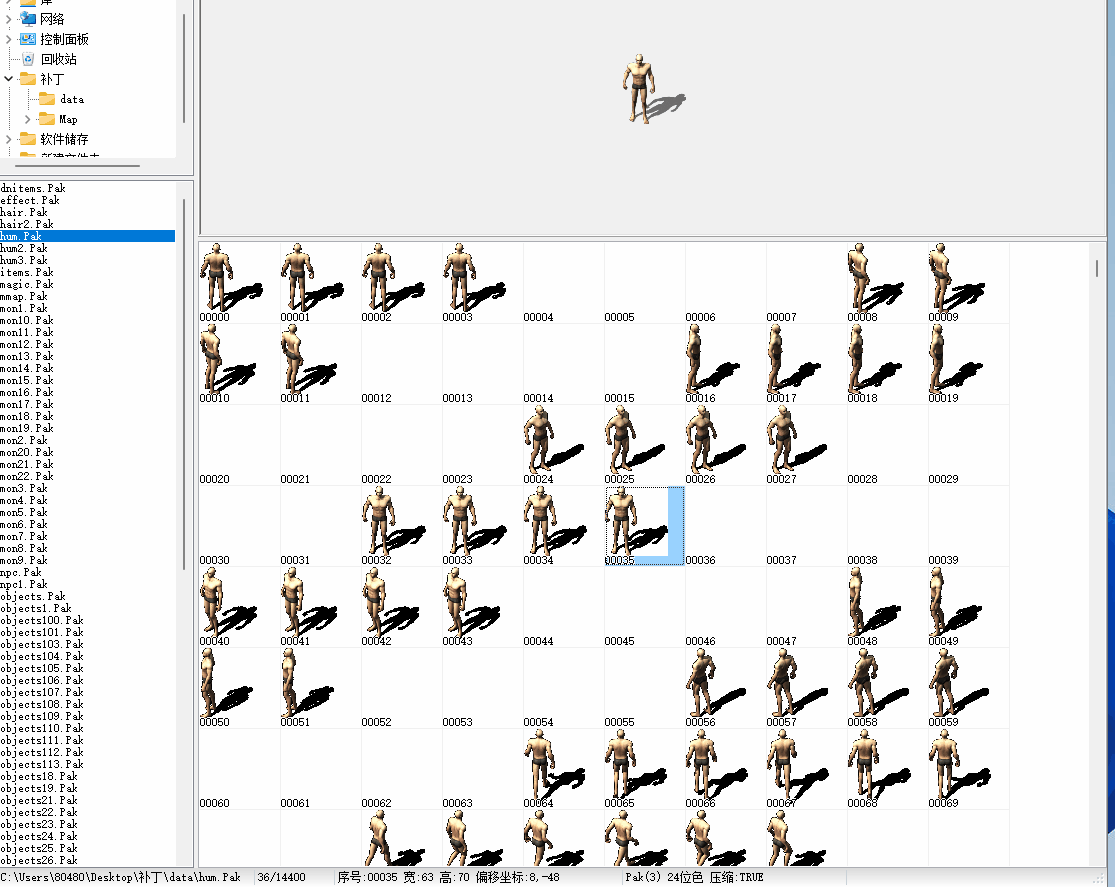
Task: Click the selected hum.Pak entry
Action: tap(87, 236)
